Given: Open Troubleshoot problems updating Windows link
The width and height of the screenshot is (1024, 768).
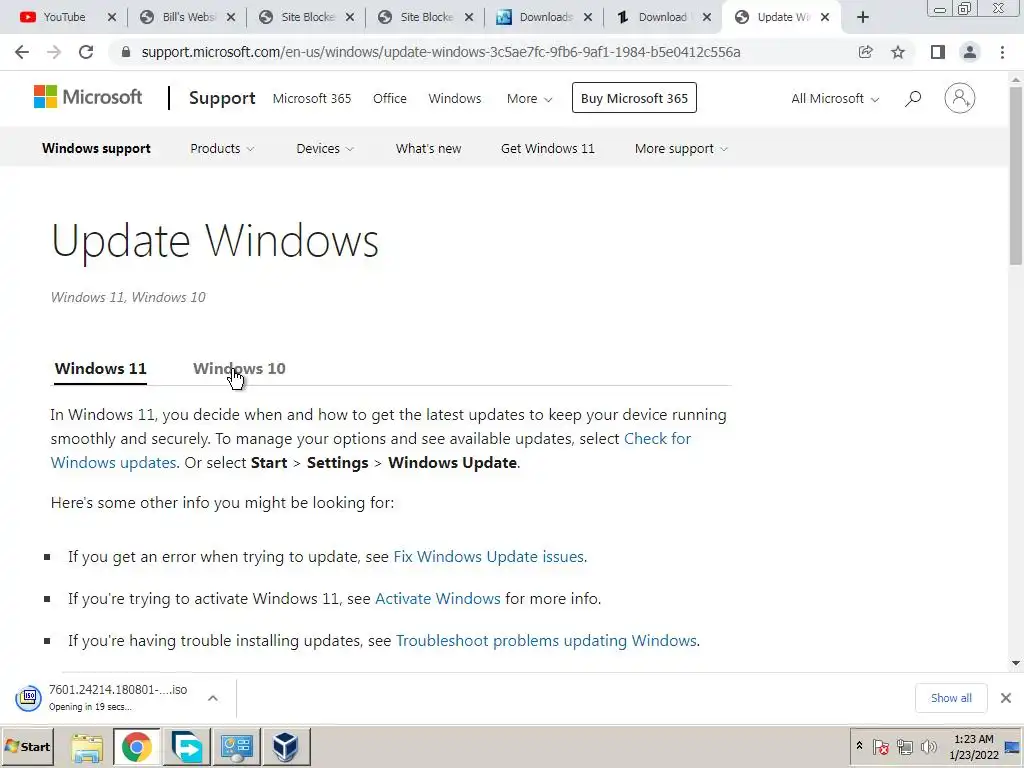Looking at the screenshot, I should coord(546,641).
